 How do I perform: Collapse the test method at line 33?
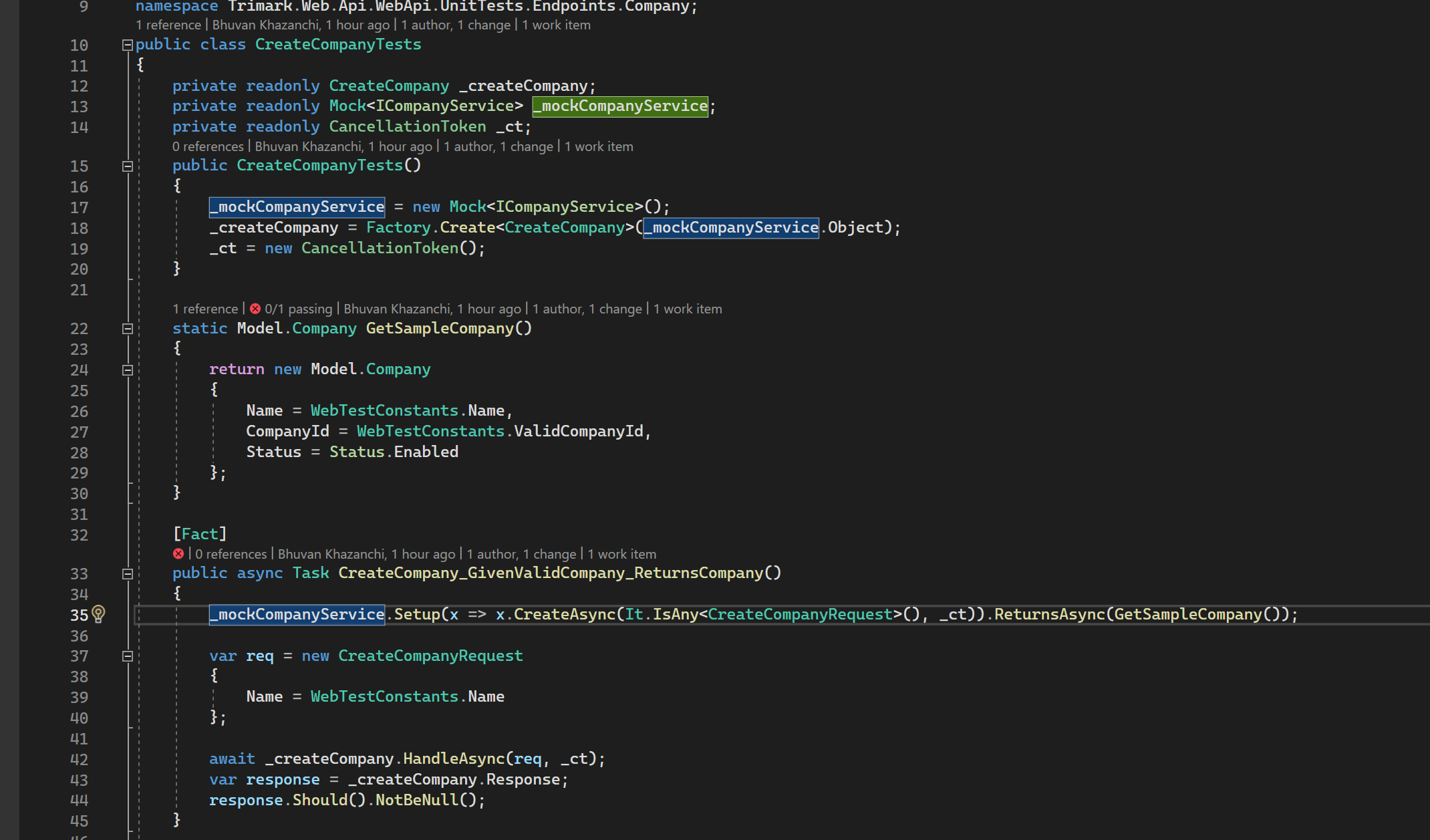[x=128, y=574]
